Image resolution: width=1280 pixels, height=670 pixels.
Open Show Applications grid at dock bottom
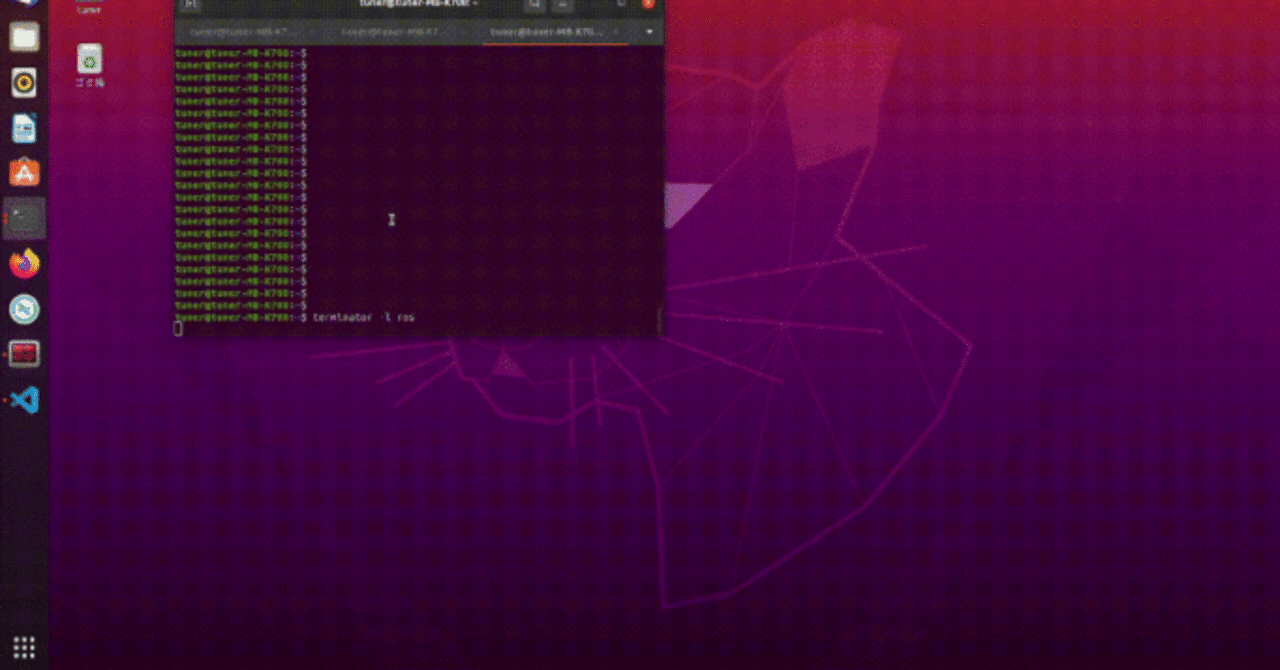[x=23, y=646]
